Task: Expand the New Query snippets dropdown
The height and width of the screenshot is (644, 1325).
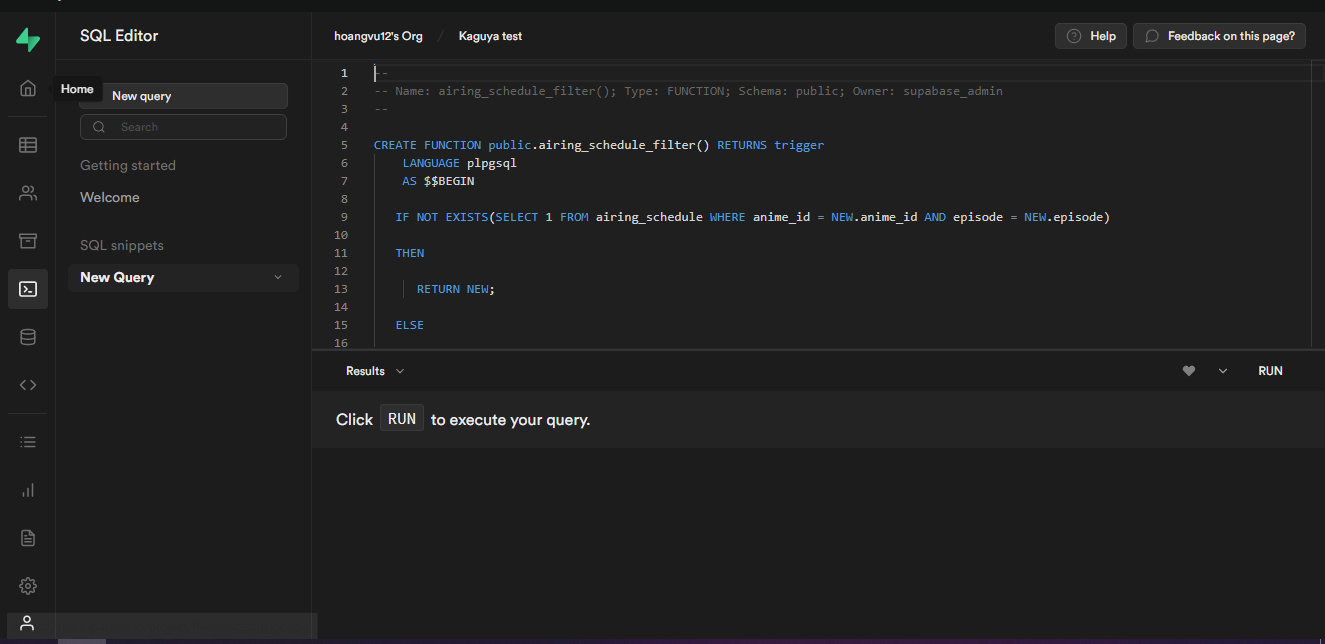Action: pyautogui.click(x=278, y=277)
